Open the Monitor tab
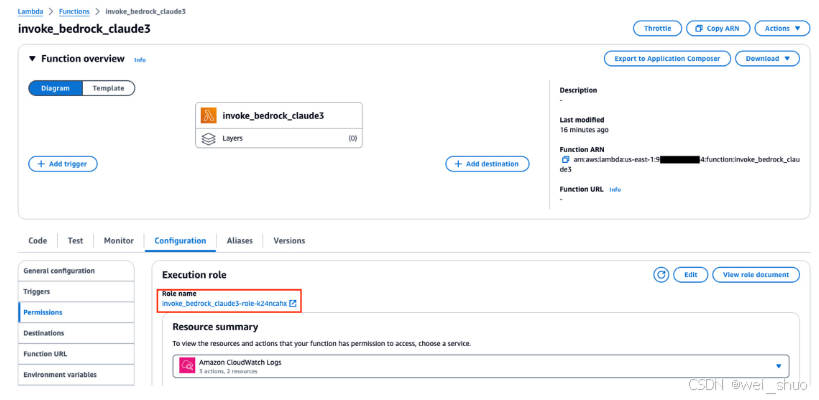 coord(119,241)
